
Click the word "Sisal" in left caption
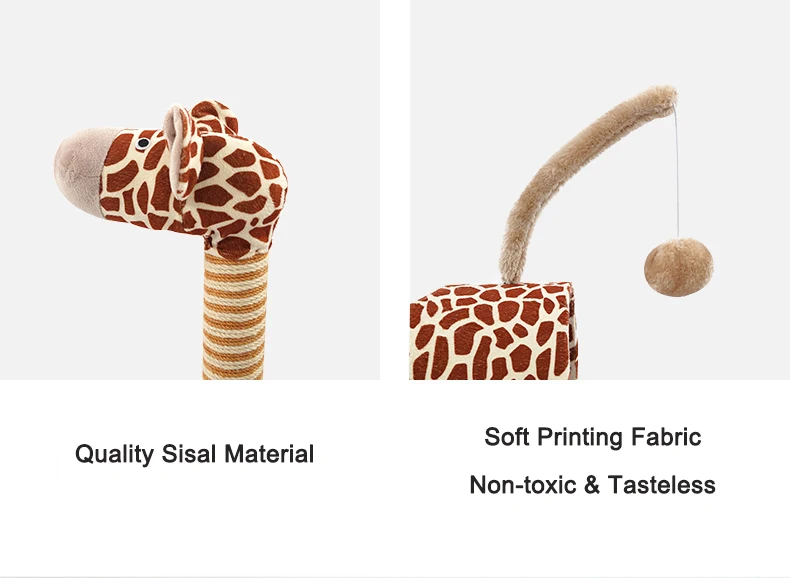pyautogui.click(x=188, y=453)
